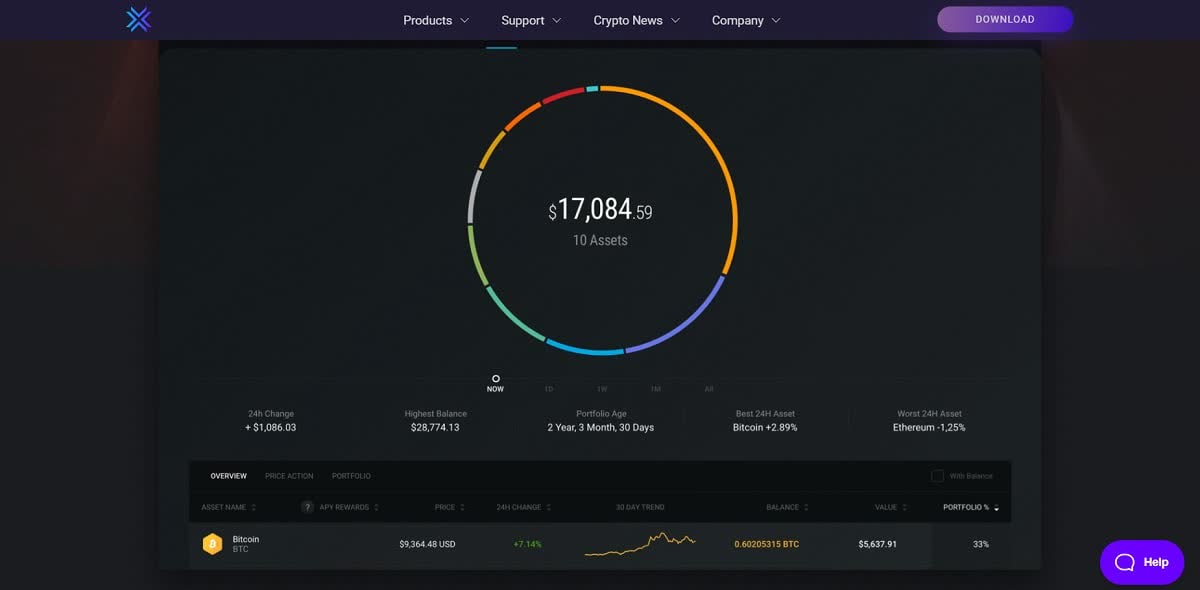This screenshot has width=1200, height=590.
Task: Click the Bitcoin 30 day trend sparkline
Action: [640, 544]
